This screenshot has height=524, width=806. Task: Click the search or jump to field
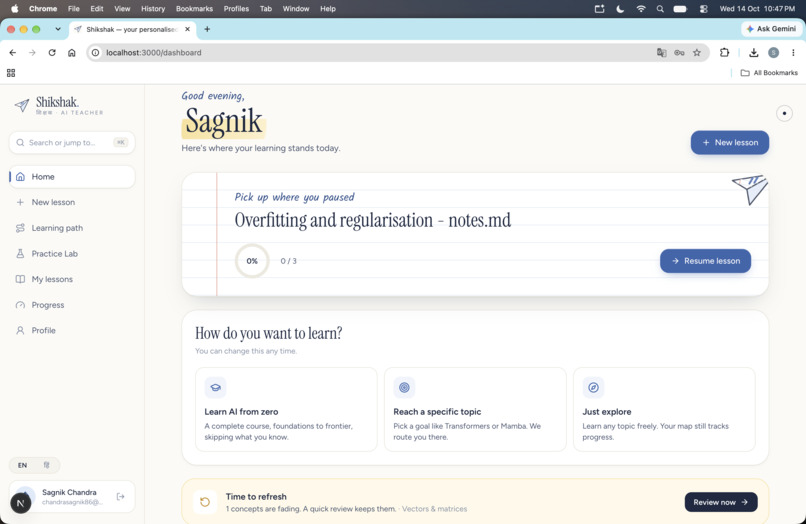[x=72, y=142]
